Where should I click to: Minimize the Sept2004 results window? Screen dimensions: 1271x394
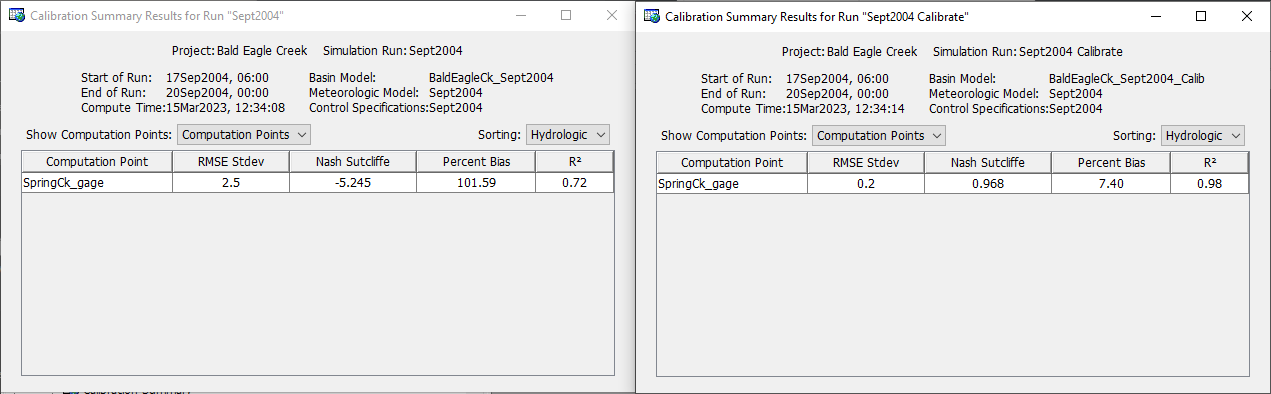tap(520, 16)
